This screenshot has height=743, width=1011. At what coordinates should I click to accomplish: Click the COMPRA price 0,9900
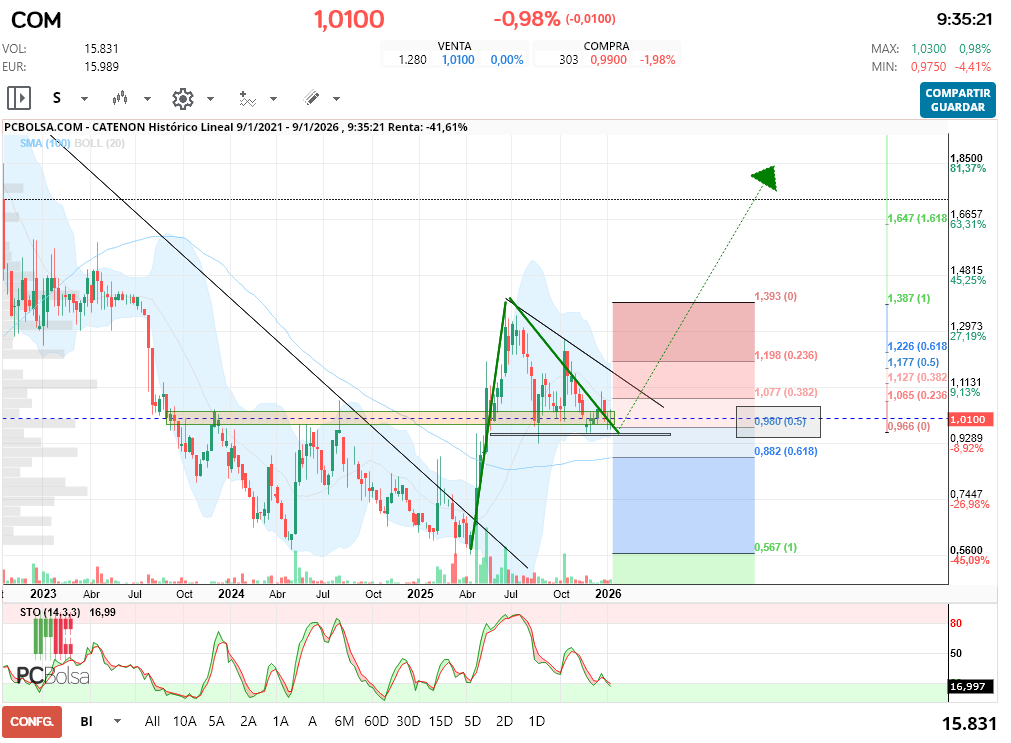(x=609, y=60)
